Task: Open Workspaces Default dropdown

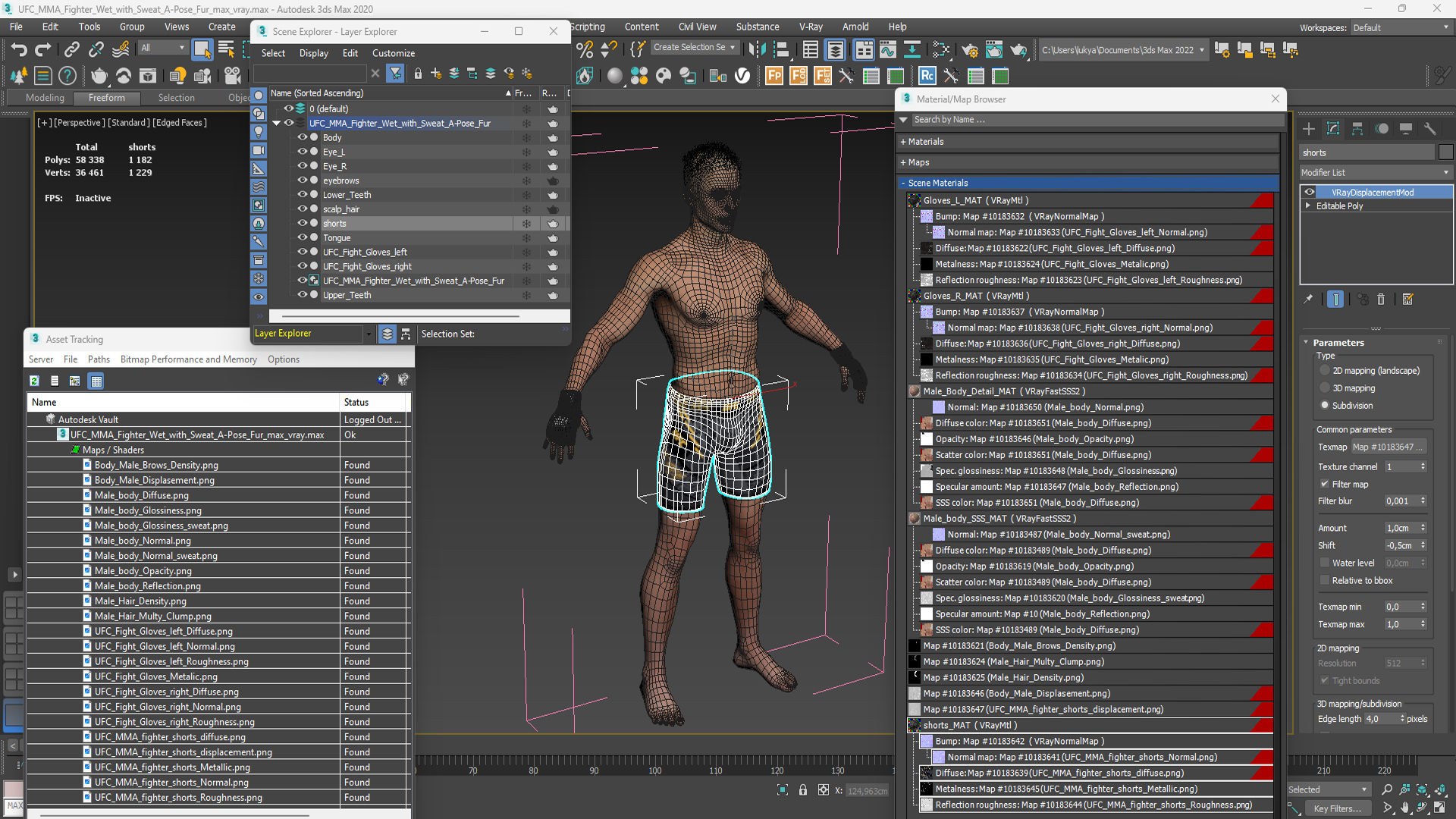Action: pyautogui.click(x=1401, y=27)
